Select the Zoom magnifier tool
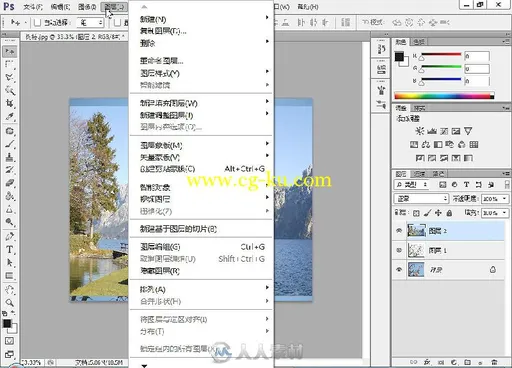This screenshot has width=512, height=368. point(10,303)
